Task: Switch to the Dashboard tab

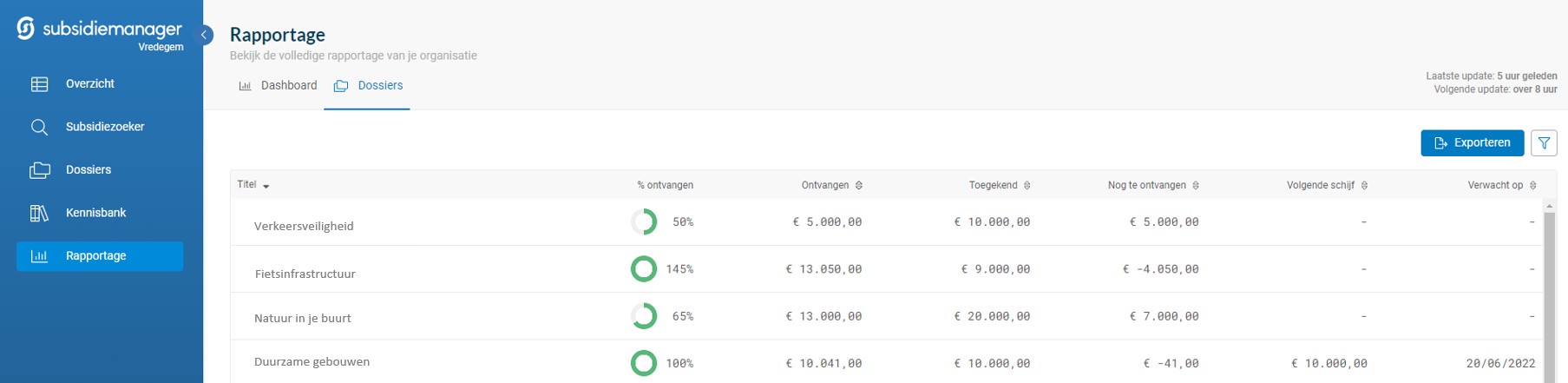Action: [x=279, y=86]
